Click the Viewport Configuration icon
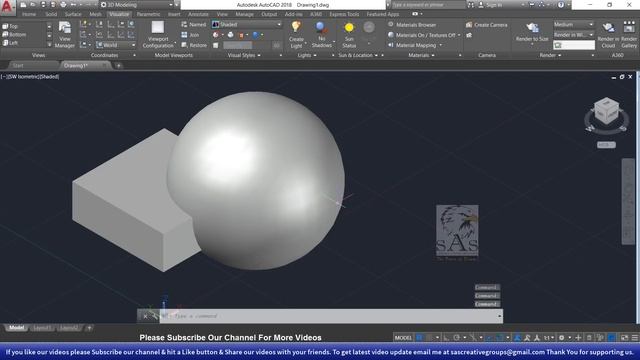 click(158, 27)
